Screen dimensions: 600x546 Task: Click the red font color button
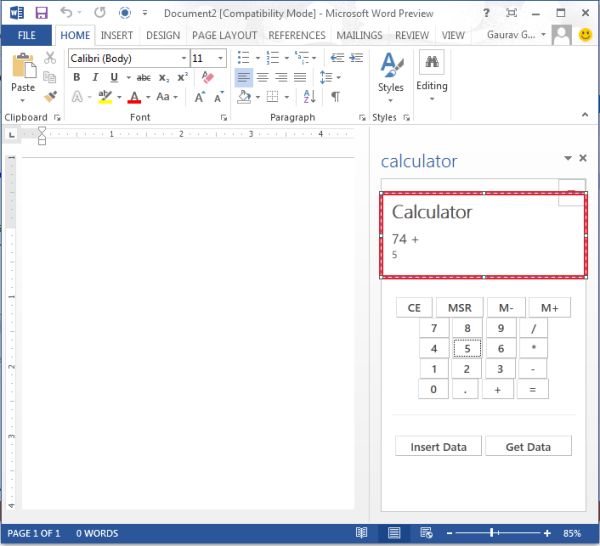point(134,96)
